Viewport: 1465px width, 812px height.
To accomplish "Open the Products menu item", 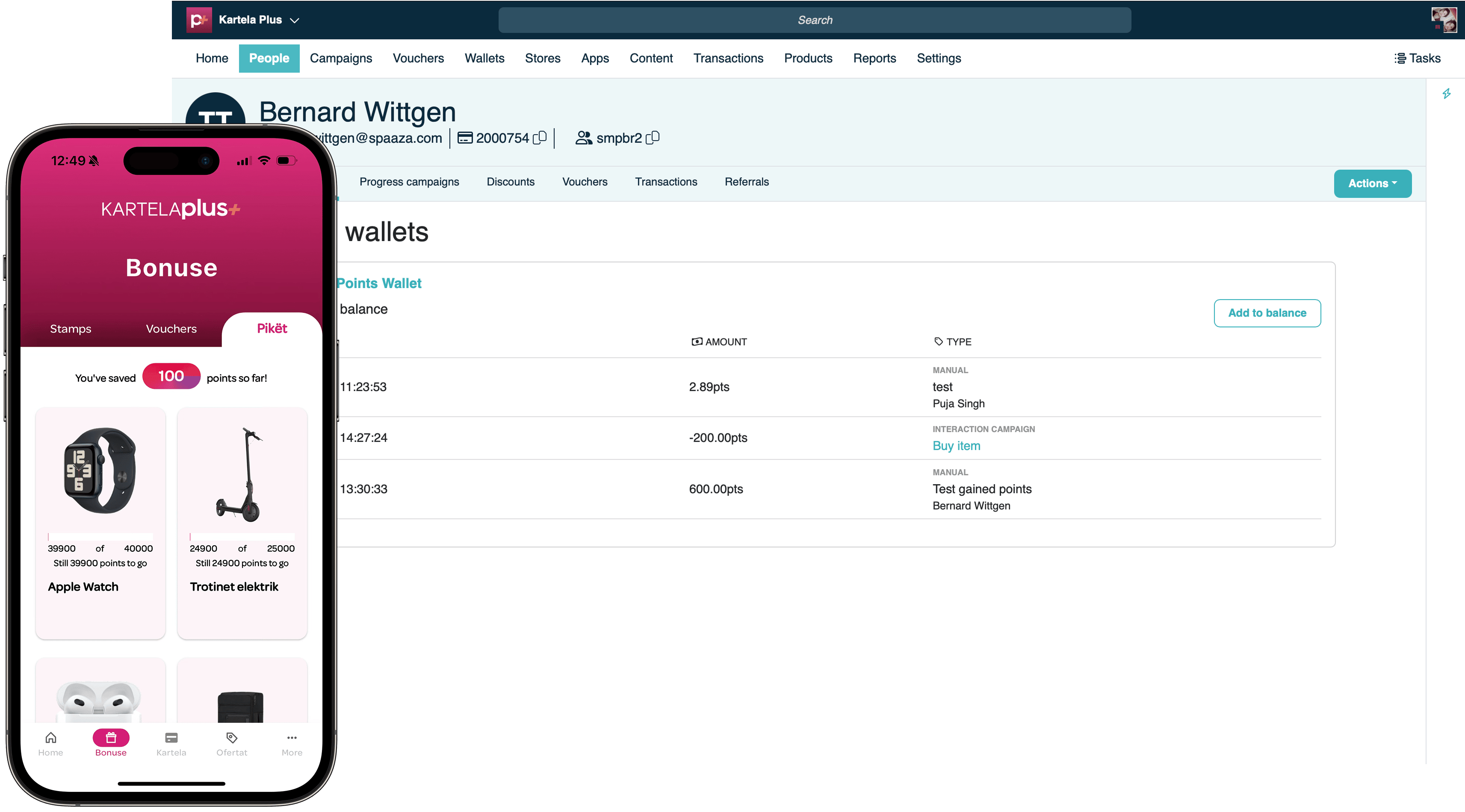I will pyautogui.click(x=808, y=58).
